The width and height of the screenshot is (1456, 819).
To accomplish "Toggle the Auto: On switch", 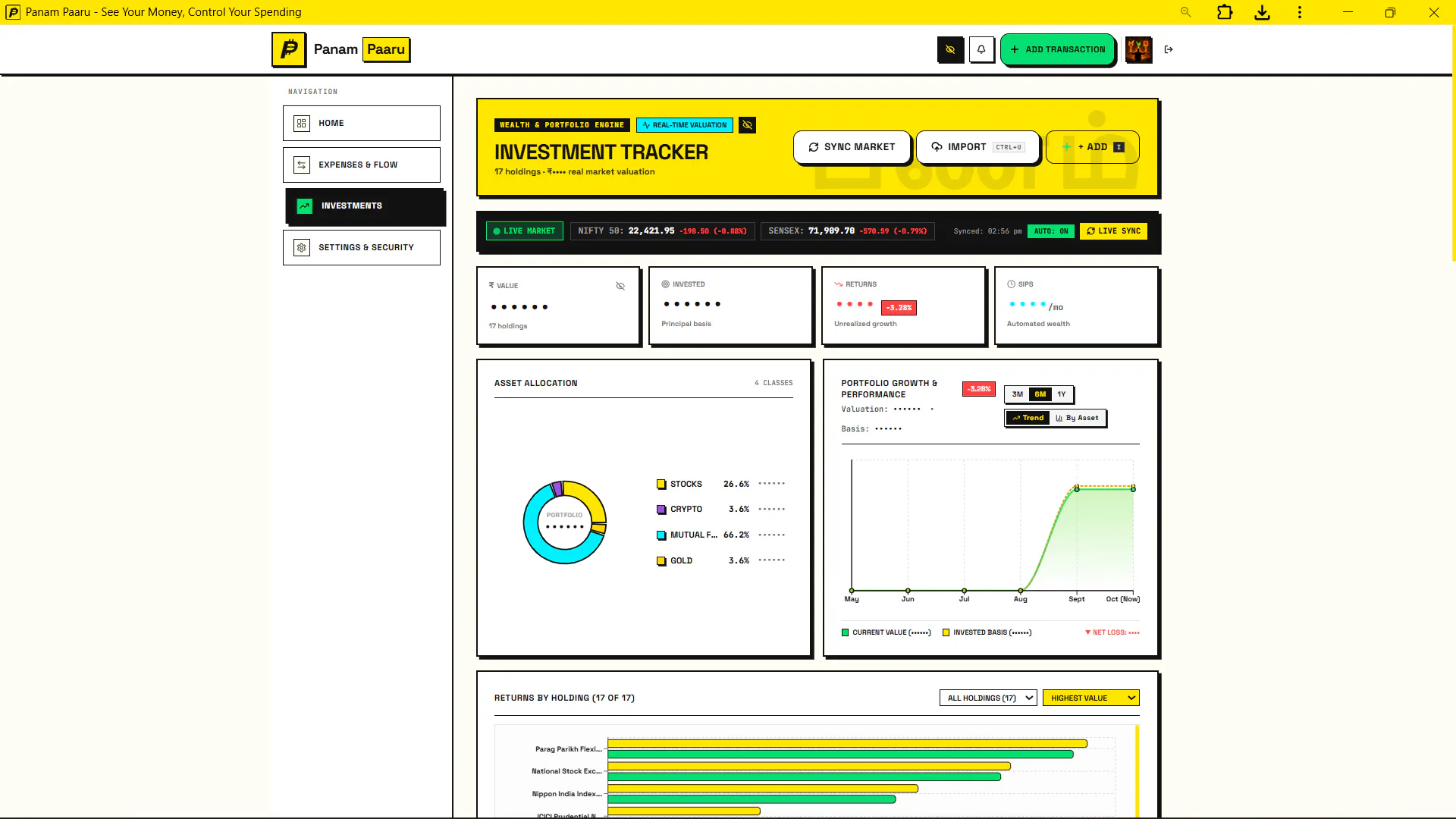I will point(1051,231).
